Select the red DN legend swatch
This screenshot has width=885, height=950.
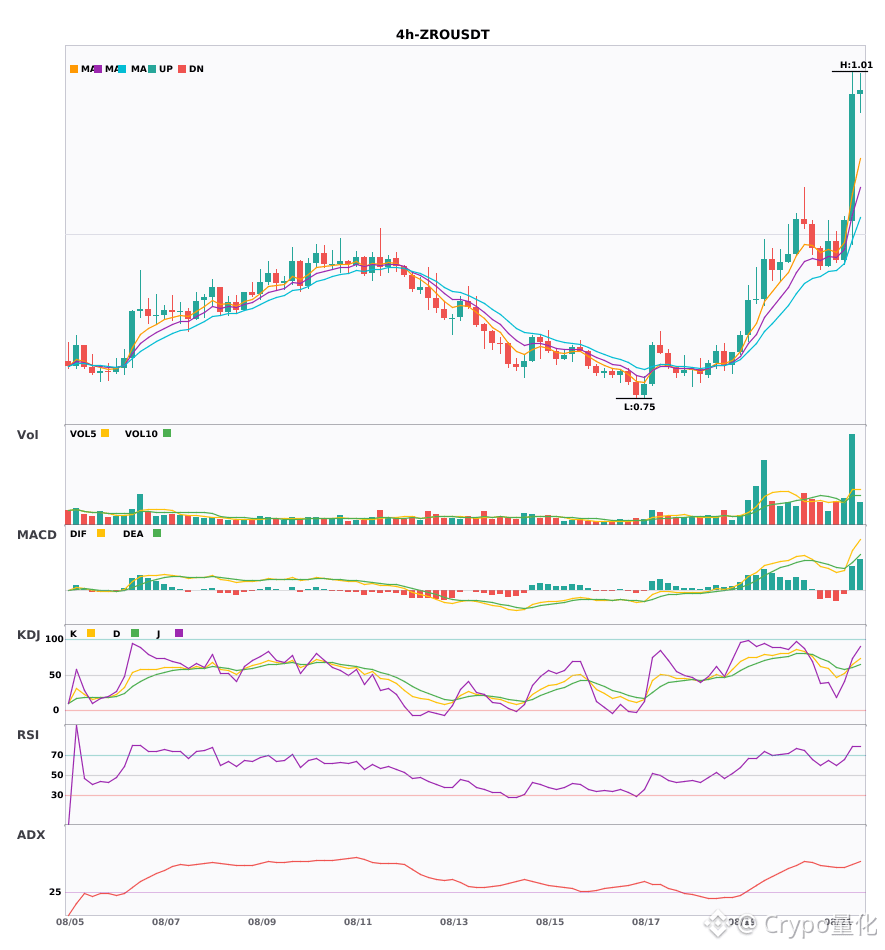(182, 69)
